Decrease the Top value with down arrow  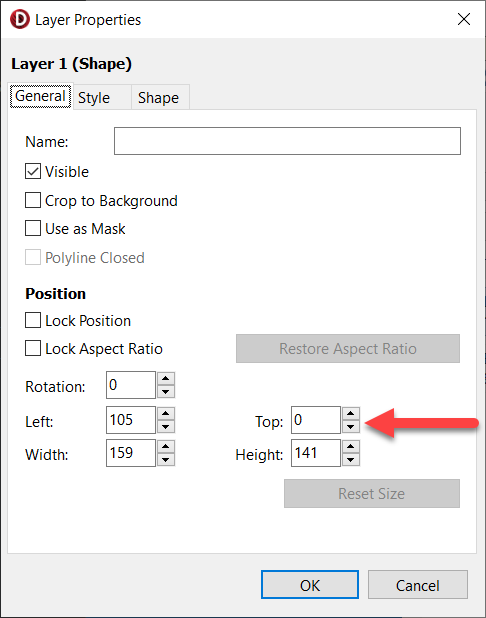351,427
